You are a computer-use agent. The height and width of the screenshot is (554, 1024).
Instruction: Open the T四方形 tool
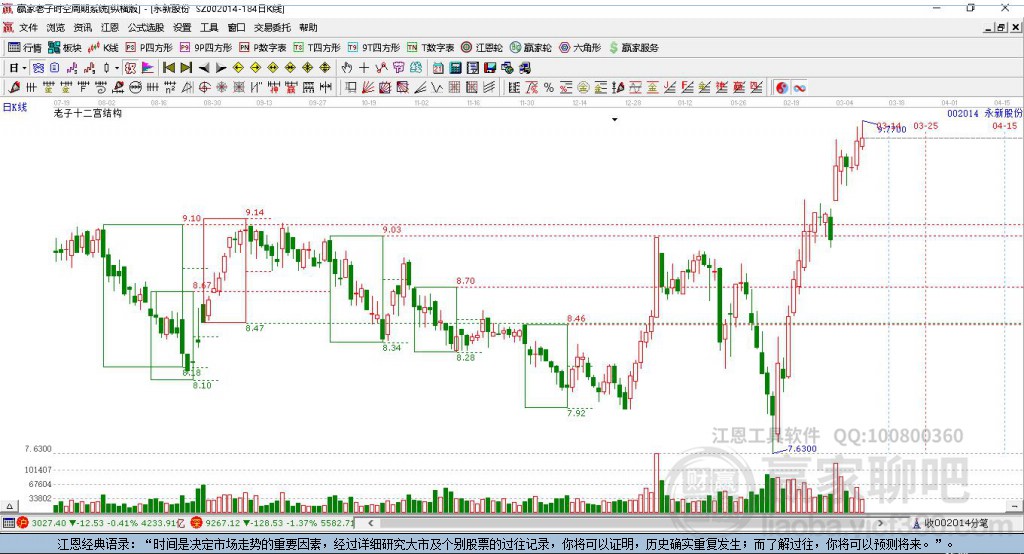point(317,48)
